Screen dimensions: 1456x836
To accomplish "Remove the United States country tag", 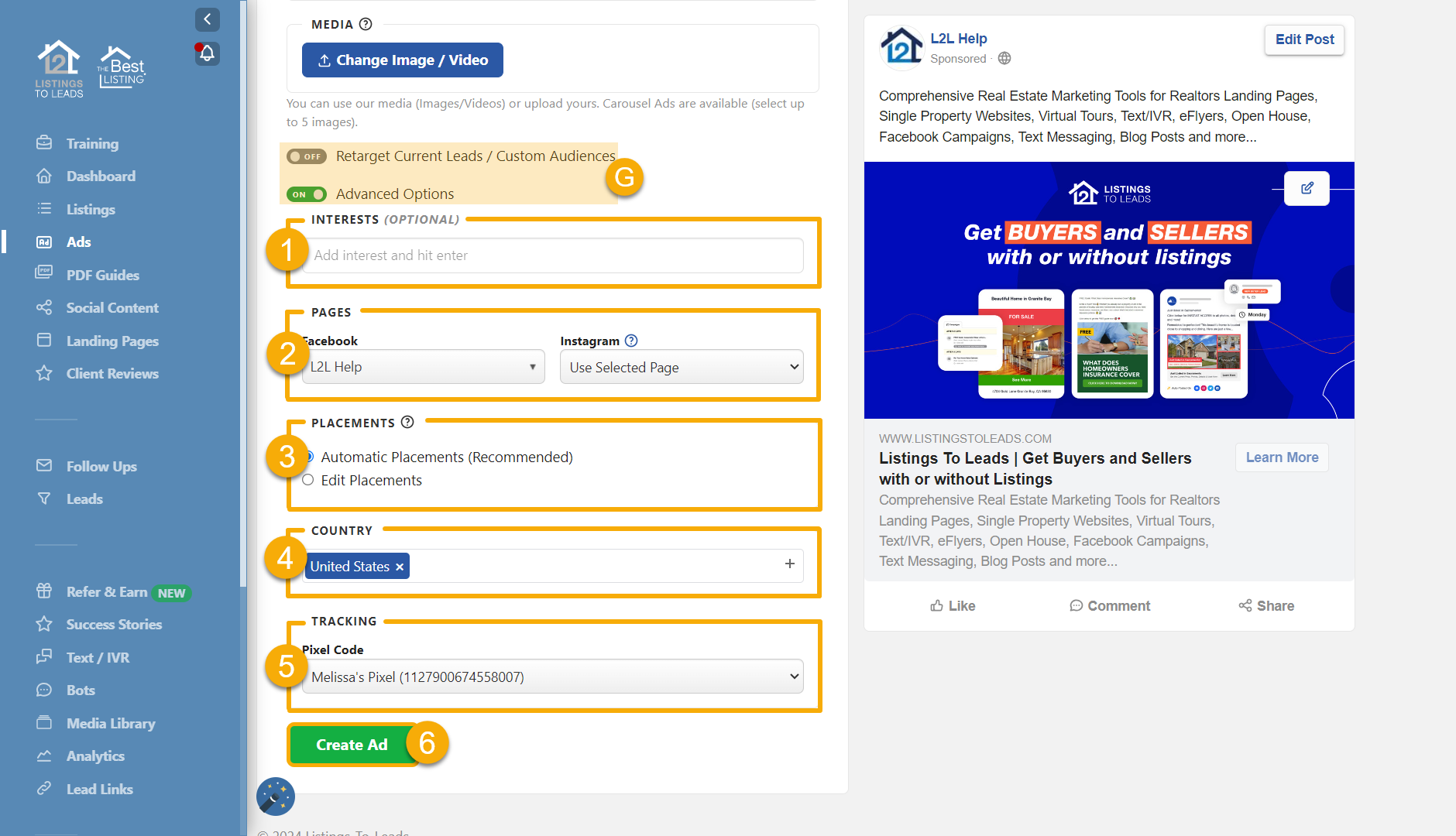I will pos(399,566).
